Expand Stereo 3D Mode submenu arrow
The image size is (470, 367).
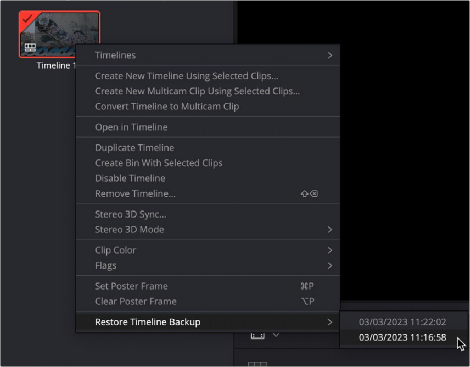tap(330, 230)
